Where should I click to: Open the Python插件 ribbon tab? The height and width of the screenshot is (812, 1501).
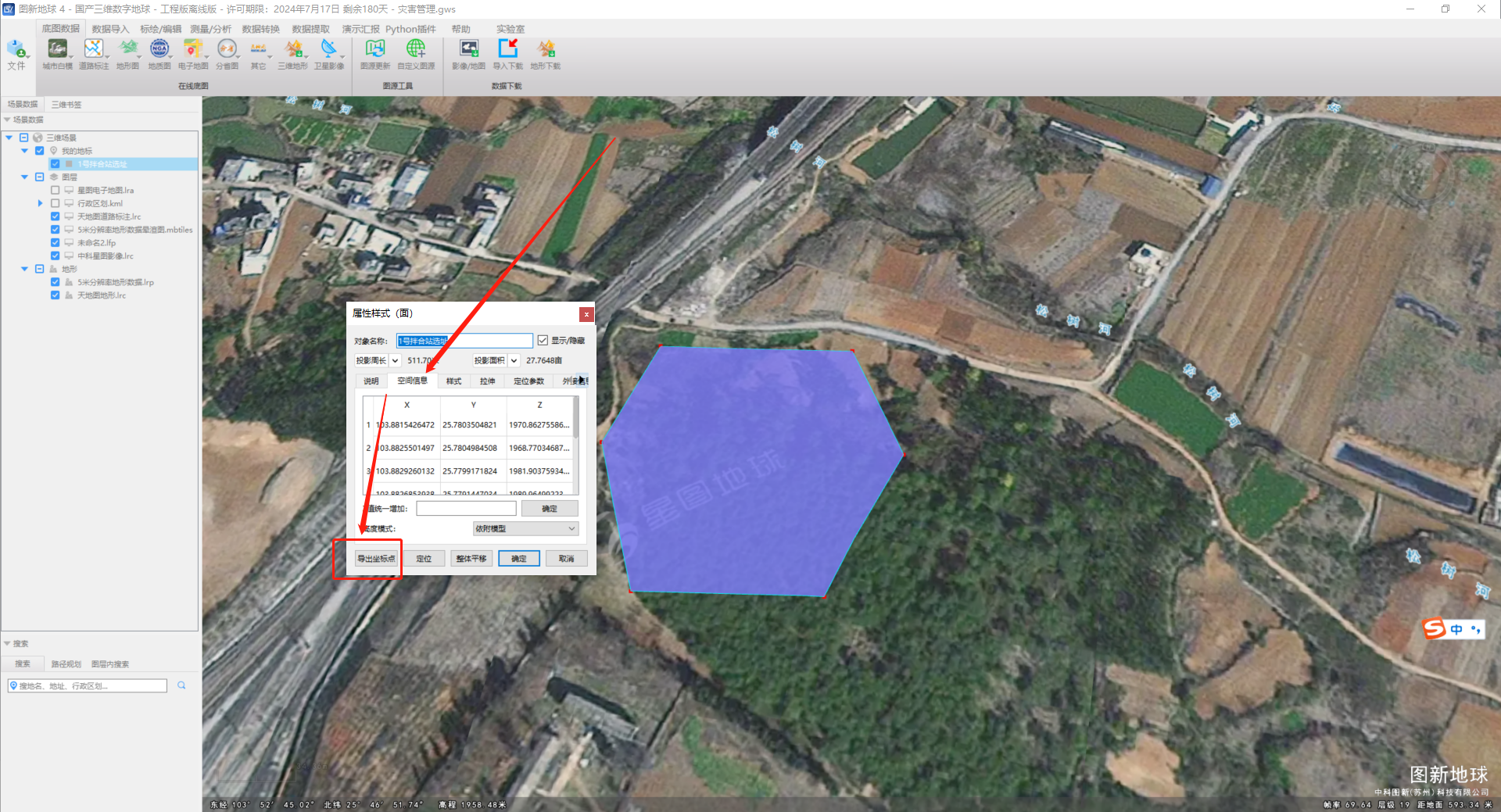point(410,29)
